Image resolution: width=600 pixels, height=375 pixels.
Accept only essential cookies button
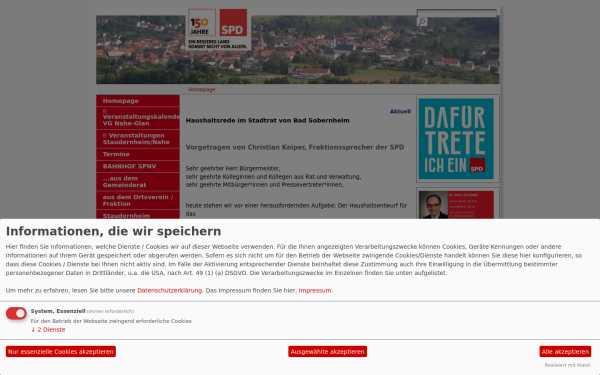pyautogui.click(x=61, y=351)
